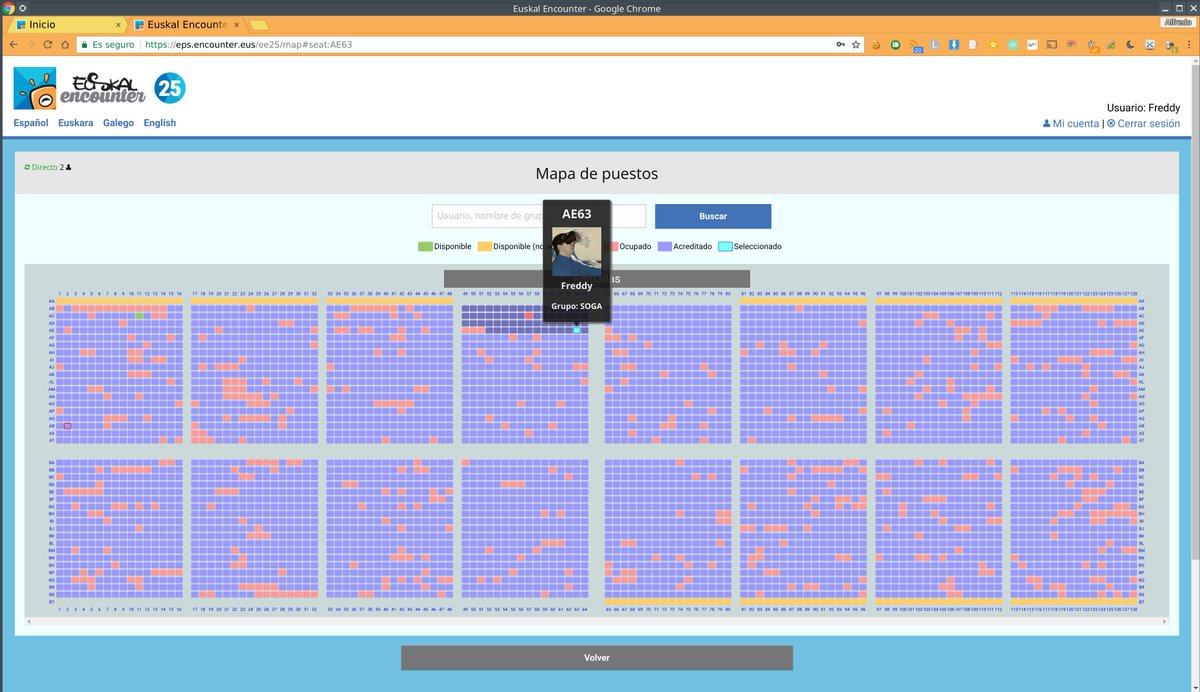Image resolution: width=1200 pixels, height=692 pixels.
Task: Go back with browser back arrow
Action: pyautogui.click(x=14, y=45)
